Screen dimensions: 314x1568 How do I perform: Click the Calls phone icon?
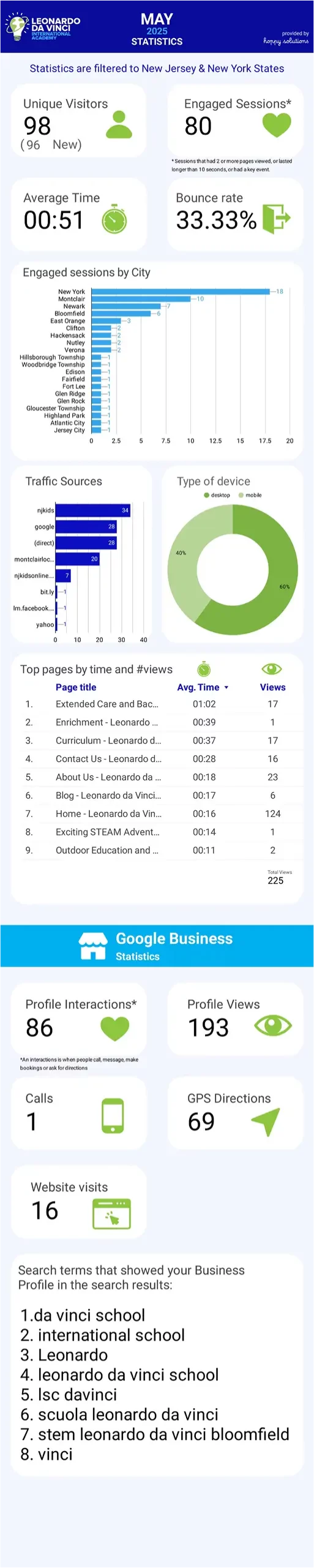113,1116
